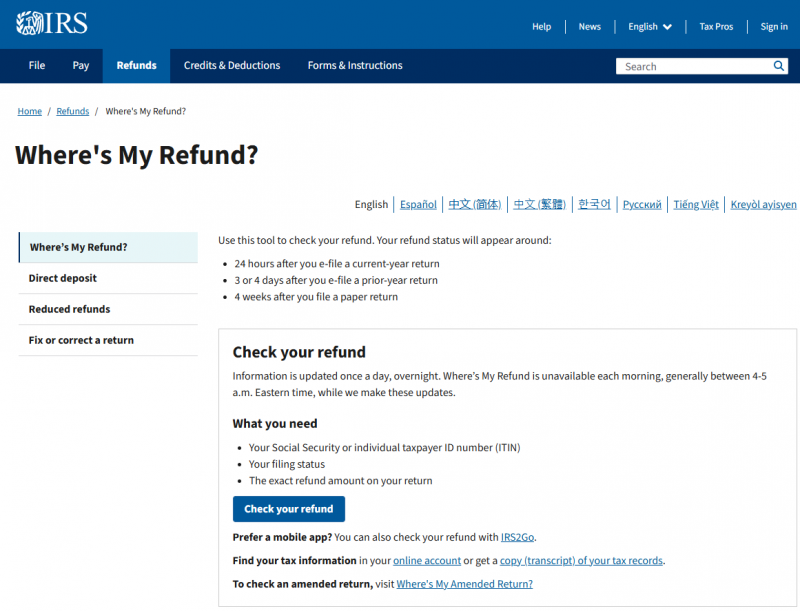This screenshot has width=800, height=611.
Task: Open Fix or correct a return
Action: pos(83,340)
